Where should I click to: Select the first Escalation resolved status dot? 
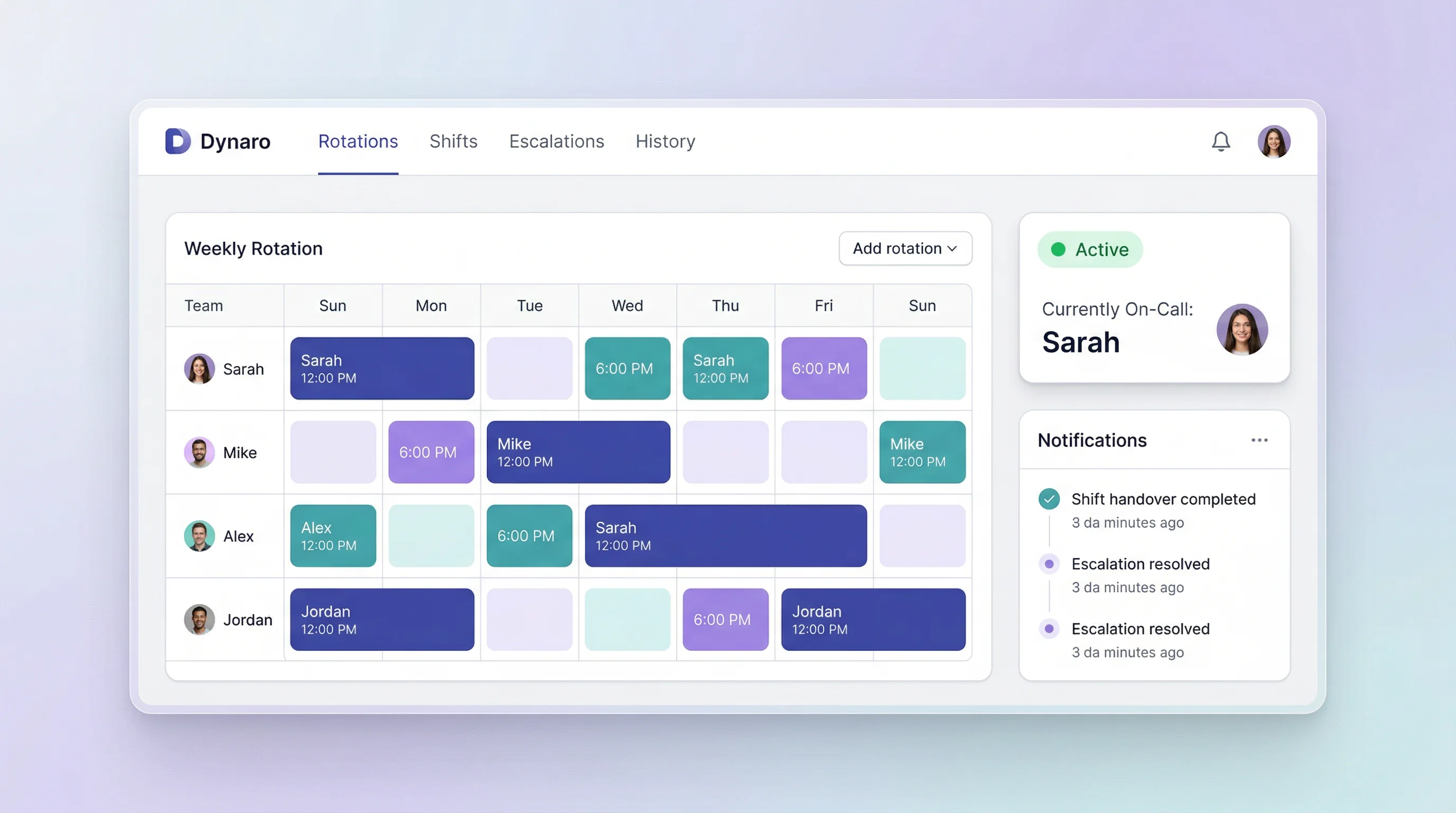pyautogui.click(x=1050, y=563)
